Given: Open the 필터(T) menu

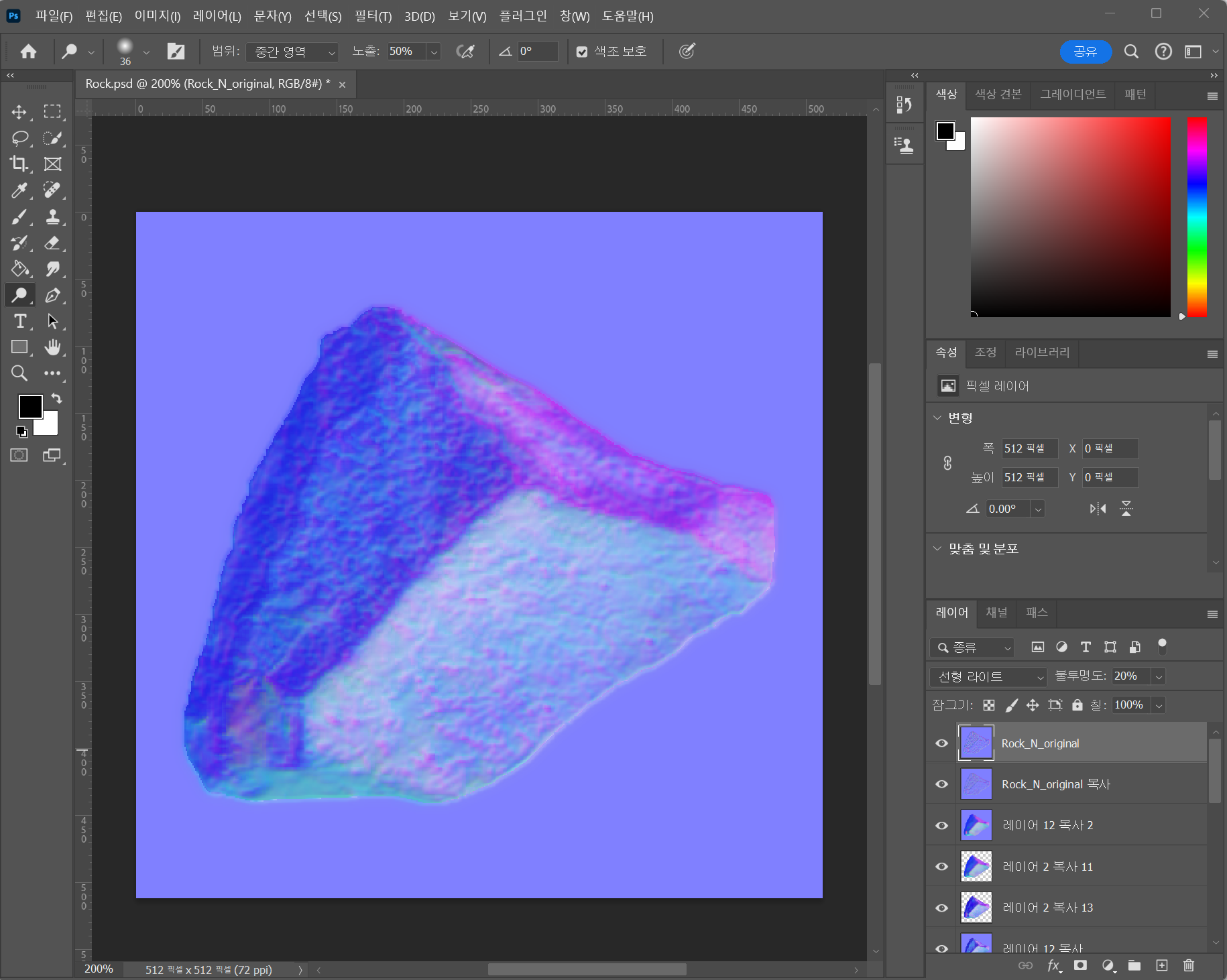Looking at the screenshot, I should point(373,16).
